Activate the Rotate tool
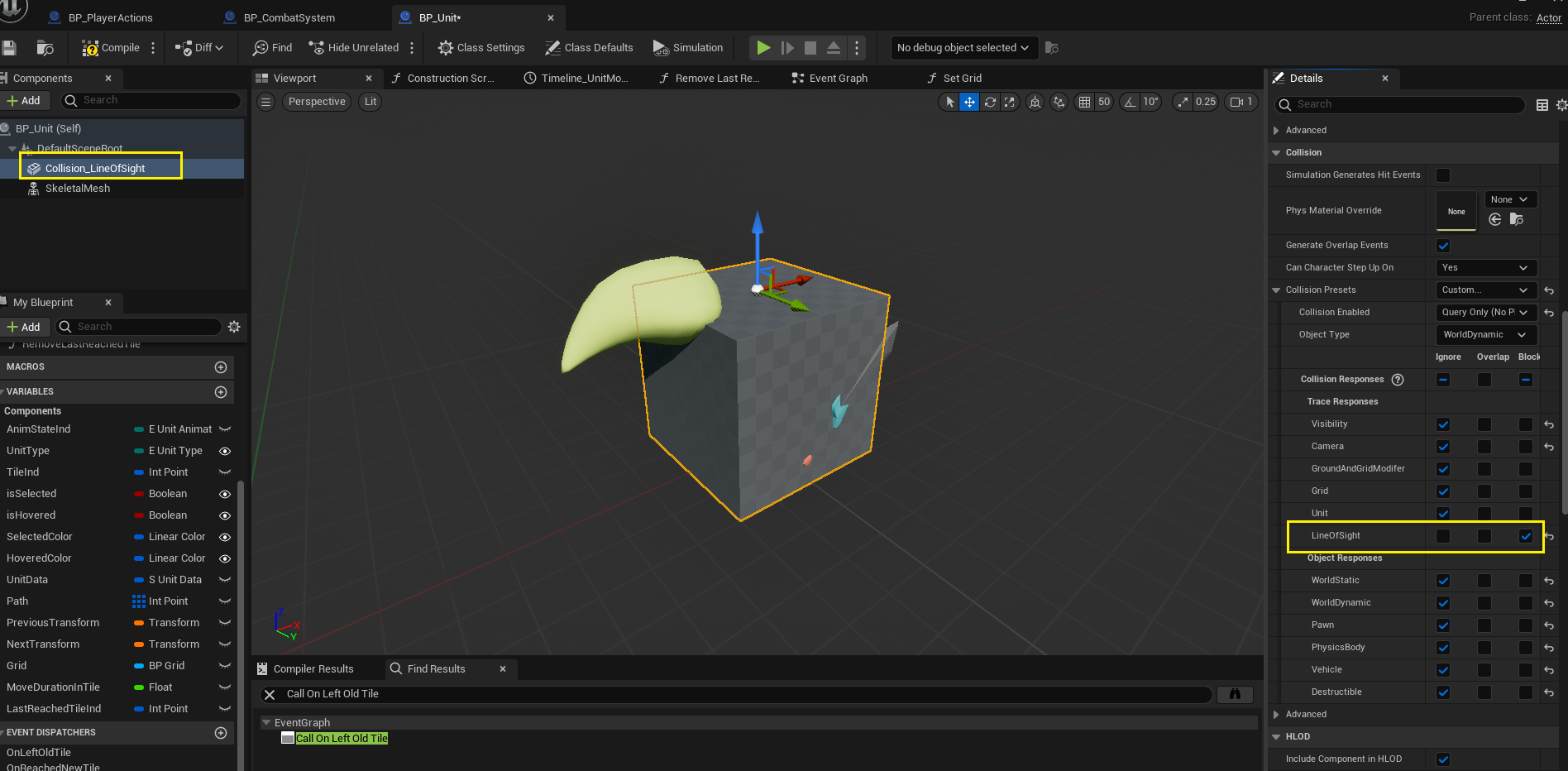 [989, 102]
